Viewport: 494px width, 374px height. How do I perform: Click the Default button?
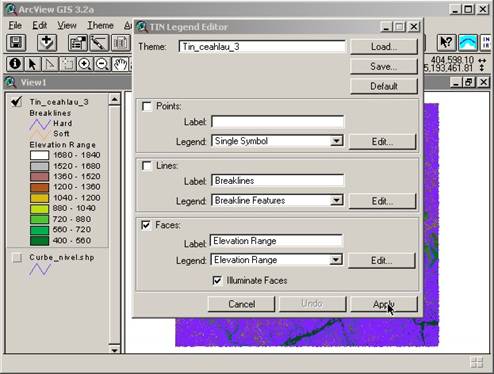(x=384, y=86)
